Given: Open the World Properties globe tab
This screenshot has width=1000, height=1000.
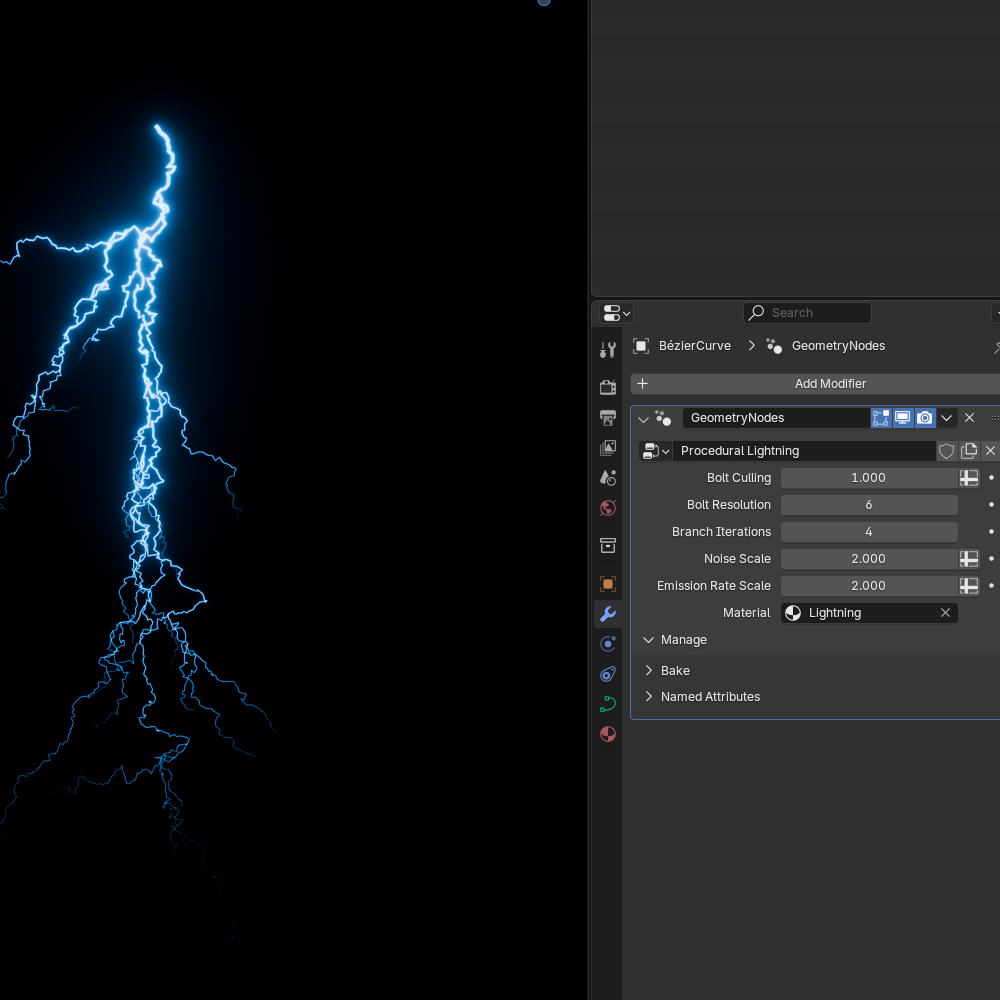Looking at the screenshot, I should pyautogui.click(x=607, y=507).
